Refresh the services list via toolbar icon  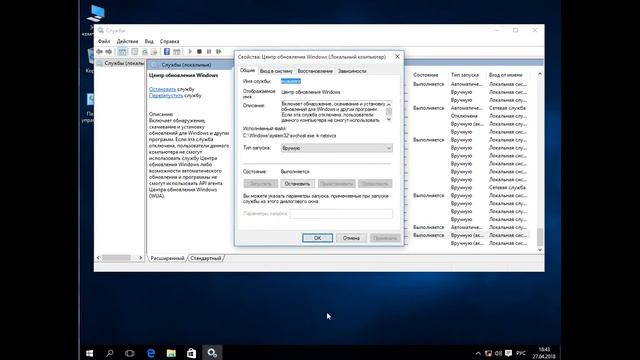(x=144, y=52)
